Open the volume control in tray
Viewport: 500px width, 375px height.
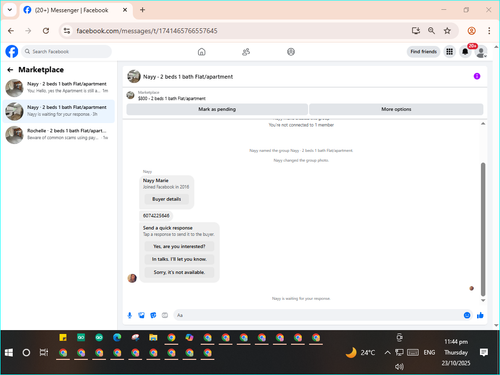(x=399, y=367)
